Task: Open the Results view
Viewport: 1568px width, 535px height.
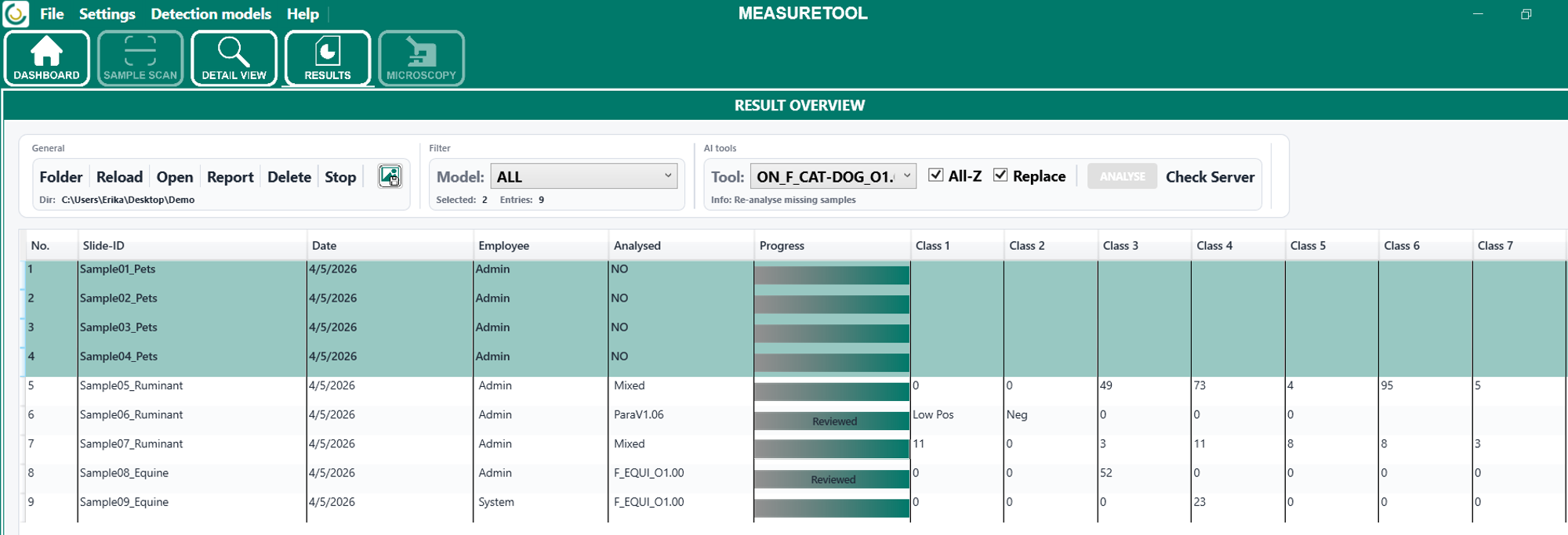Action: (x=327, y=58)
